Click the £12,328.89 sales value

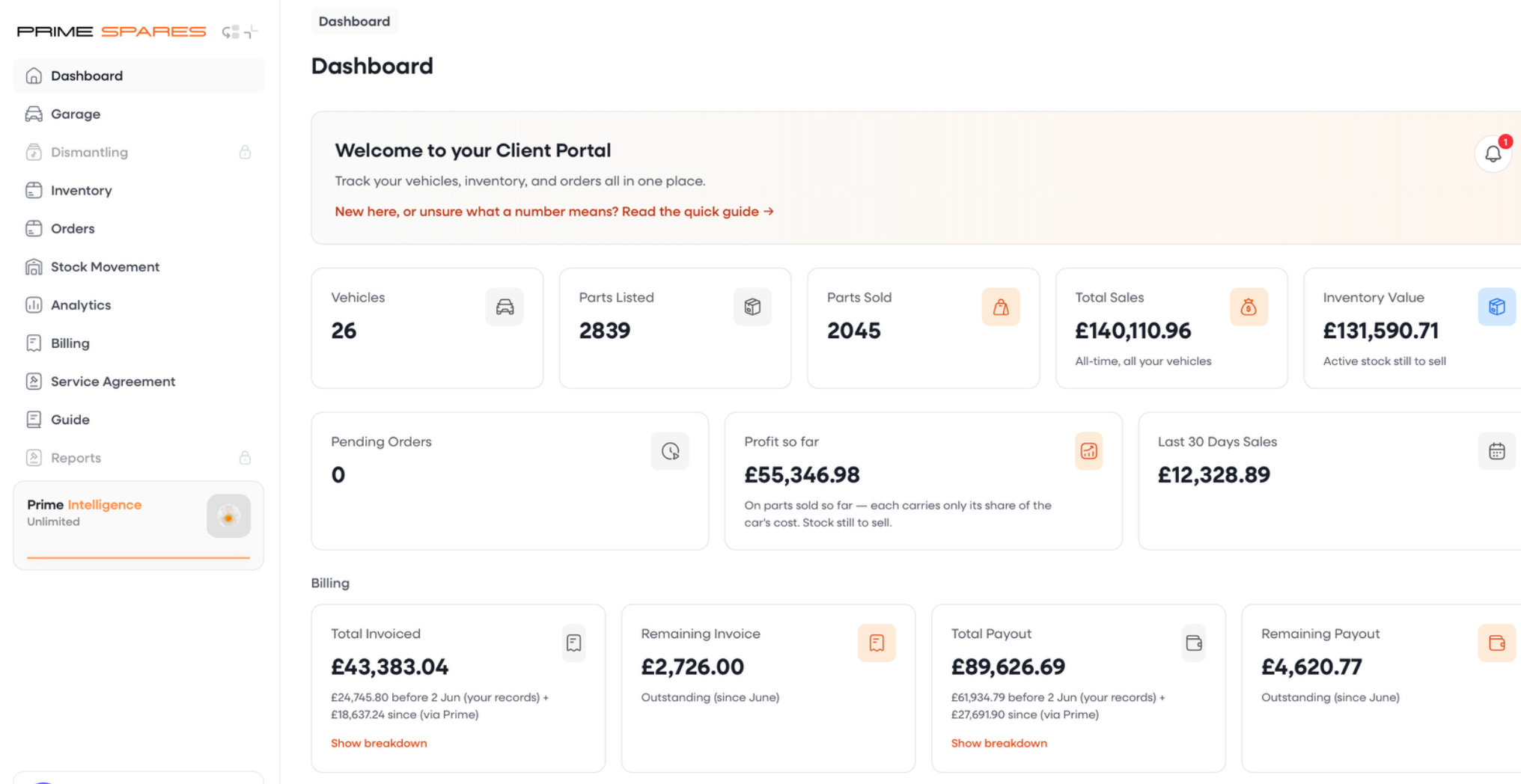tap(1213, 475)
